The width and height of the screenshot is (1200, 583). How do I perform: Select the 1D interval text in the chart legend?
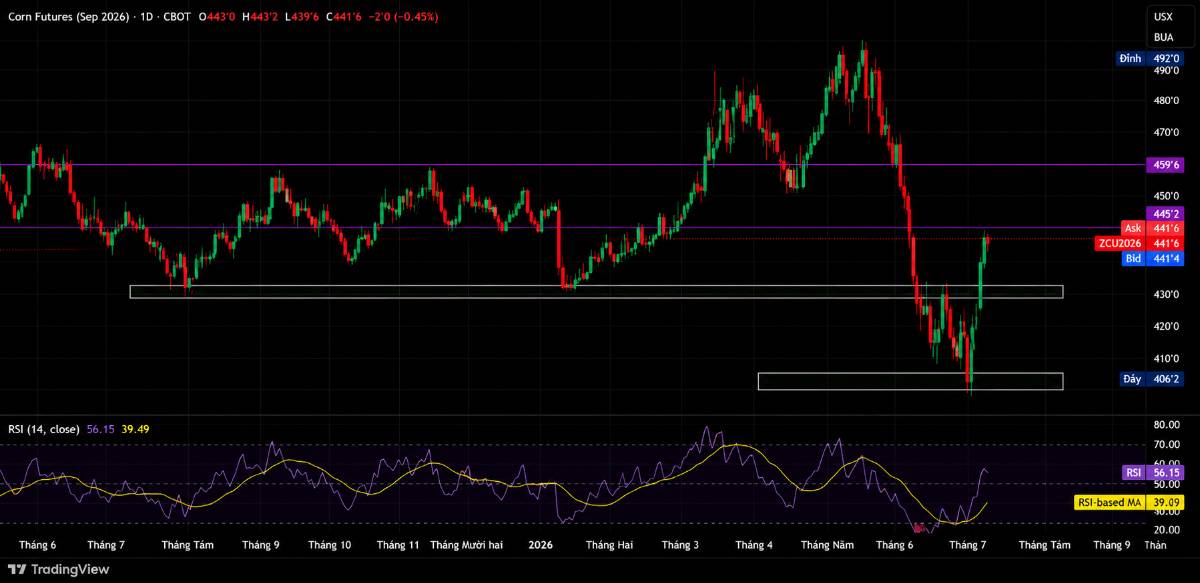[x=146, y=17]
